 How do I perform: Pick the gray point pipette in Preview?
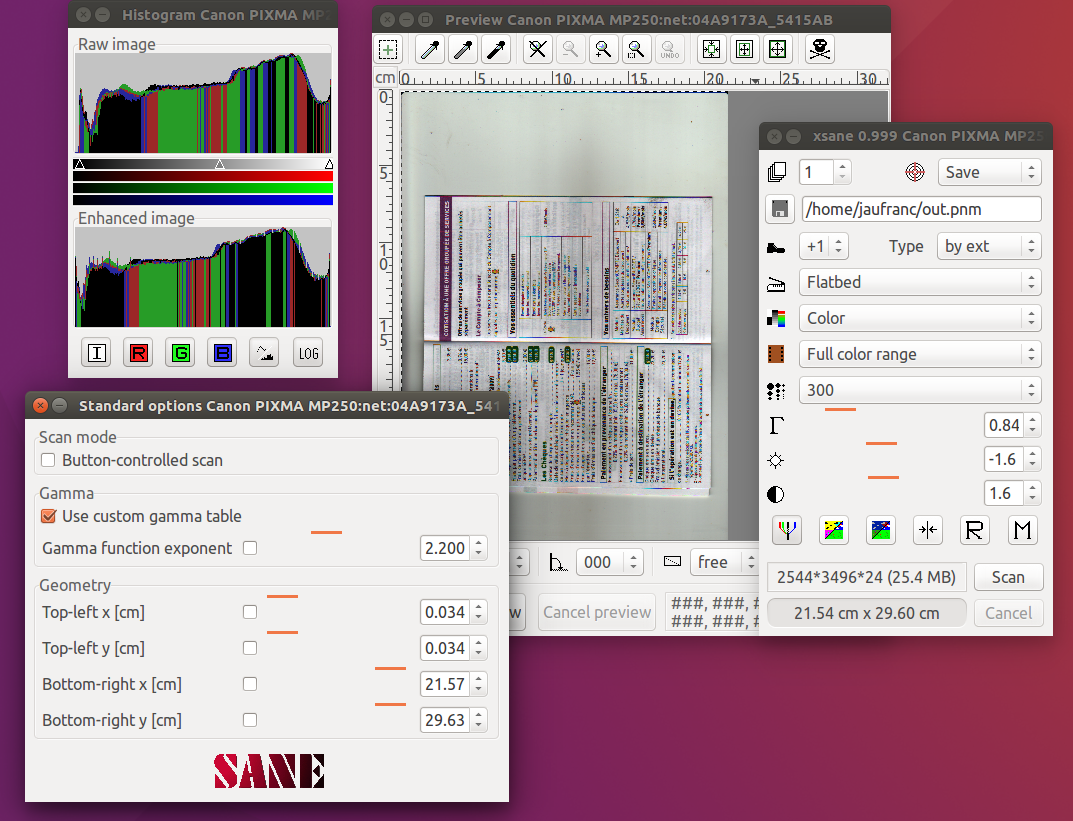[x=463, y=49]
